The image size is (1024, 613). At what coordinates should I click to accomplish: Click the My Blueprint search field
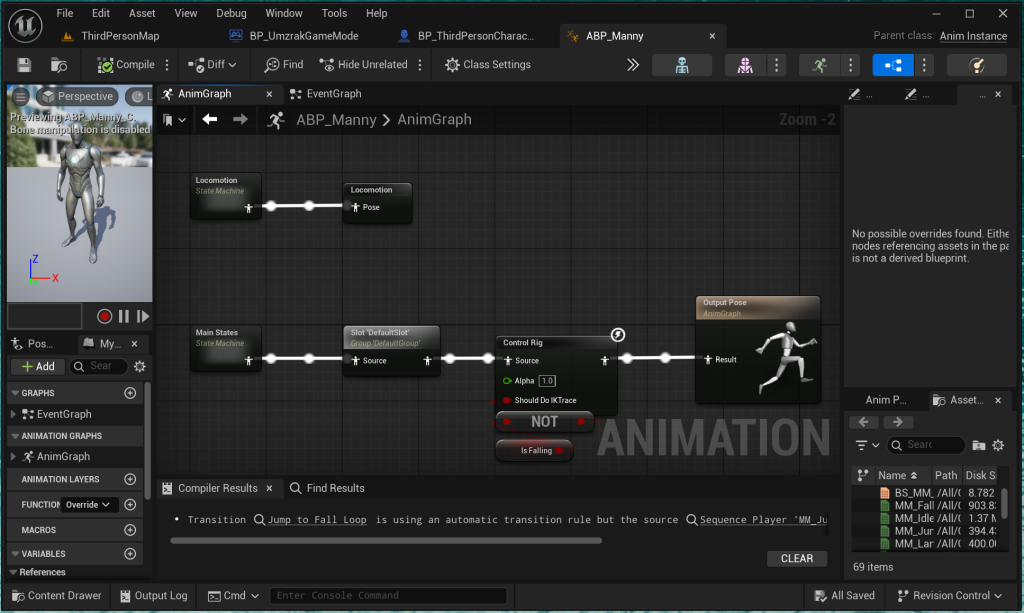99,366
